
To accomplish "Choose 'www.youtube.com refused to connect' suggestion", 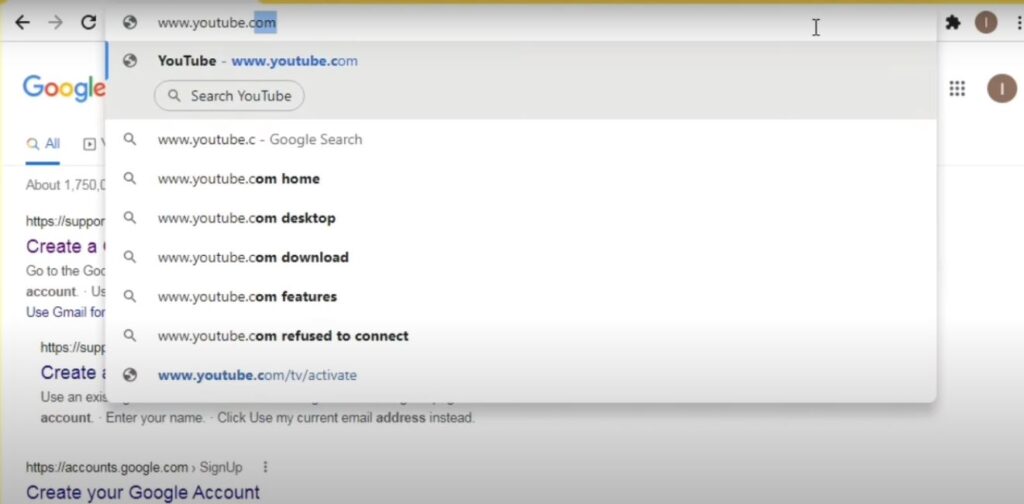I will pos(520,336).
